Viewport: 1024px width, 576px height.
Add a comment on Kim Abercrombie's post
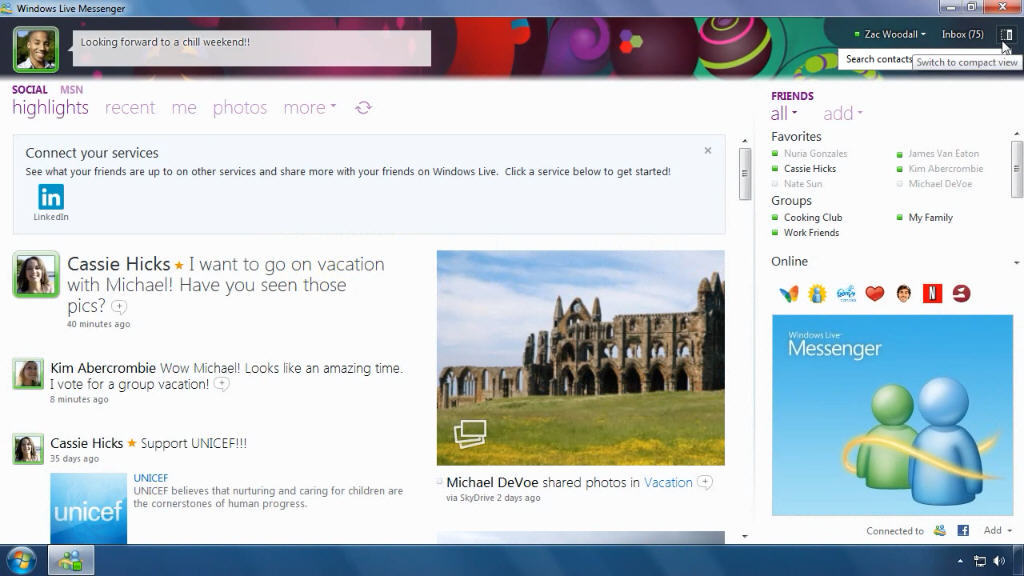coord(222,384)
